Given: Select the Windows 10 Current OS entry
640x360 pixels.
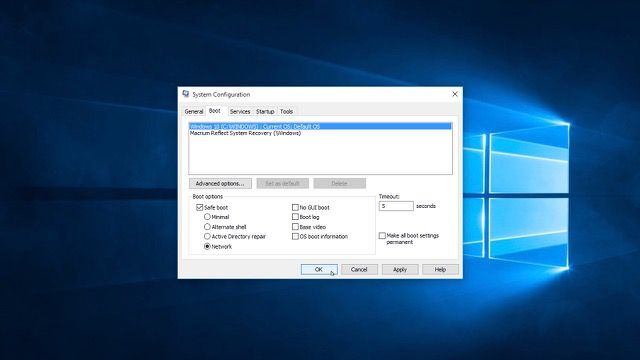Looking at the screenshot, I should pyautogui.click(x=320, y=127).
